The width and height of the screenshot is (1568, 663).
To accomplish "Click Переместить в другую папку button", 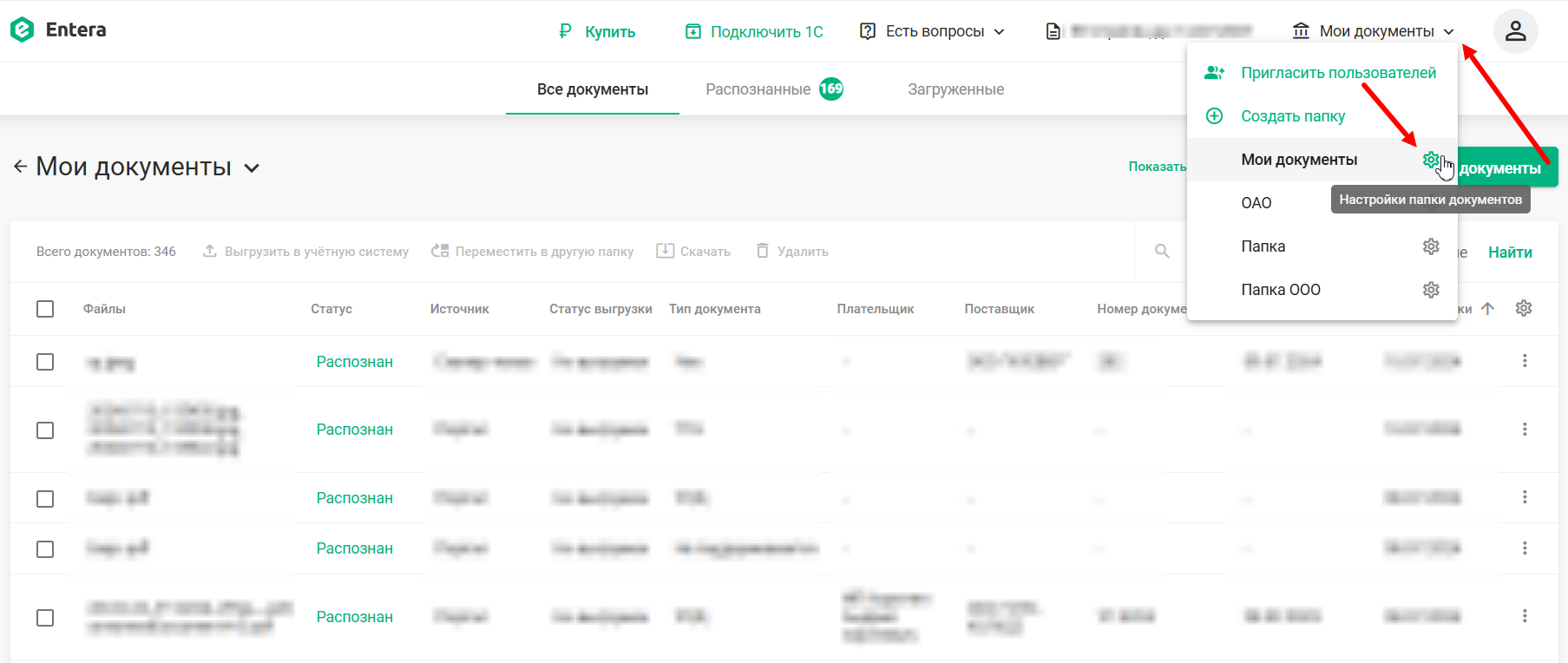I will pos(533,251).
